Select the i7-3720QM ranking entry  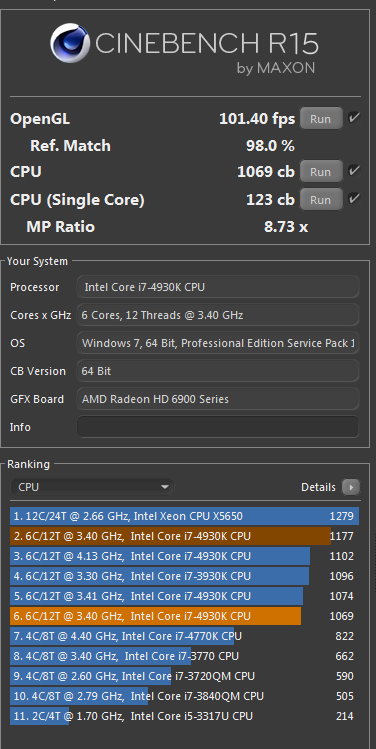pyautogui.click(x=184, y=676)
